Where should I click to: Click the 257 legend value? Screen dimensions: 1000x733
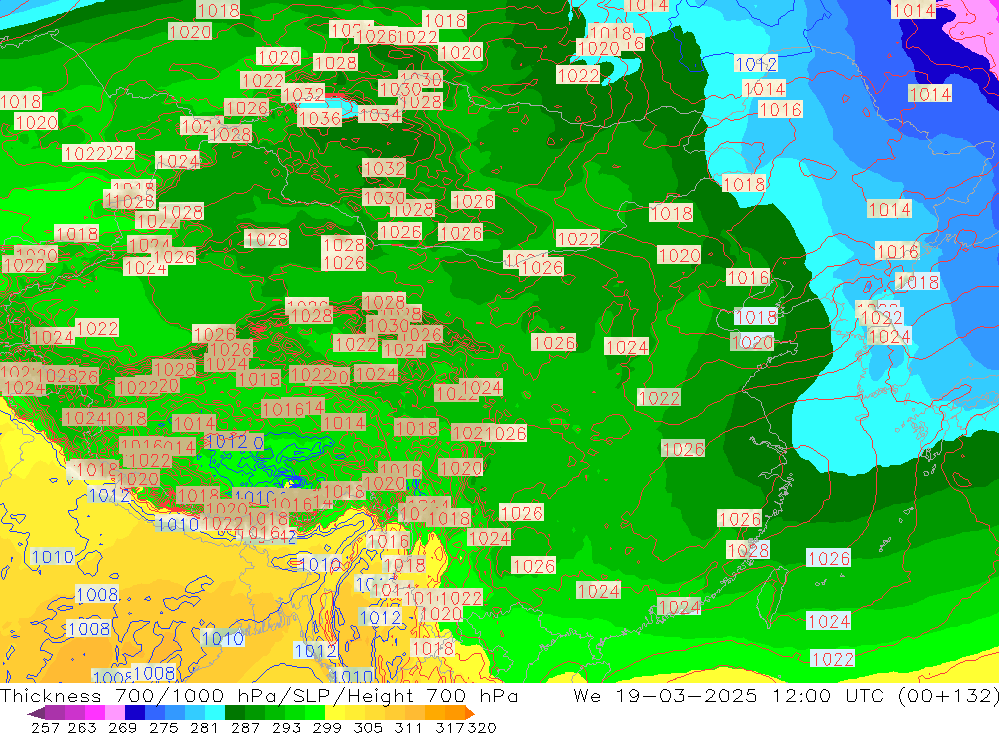point(45,727)
